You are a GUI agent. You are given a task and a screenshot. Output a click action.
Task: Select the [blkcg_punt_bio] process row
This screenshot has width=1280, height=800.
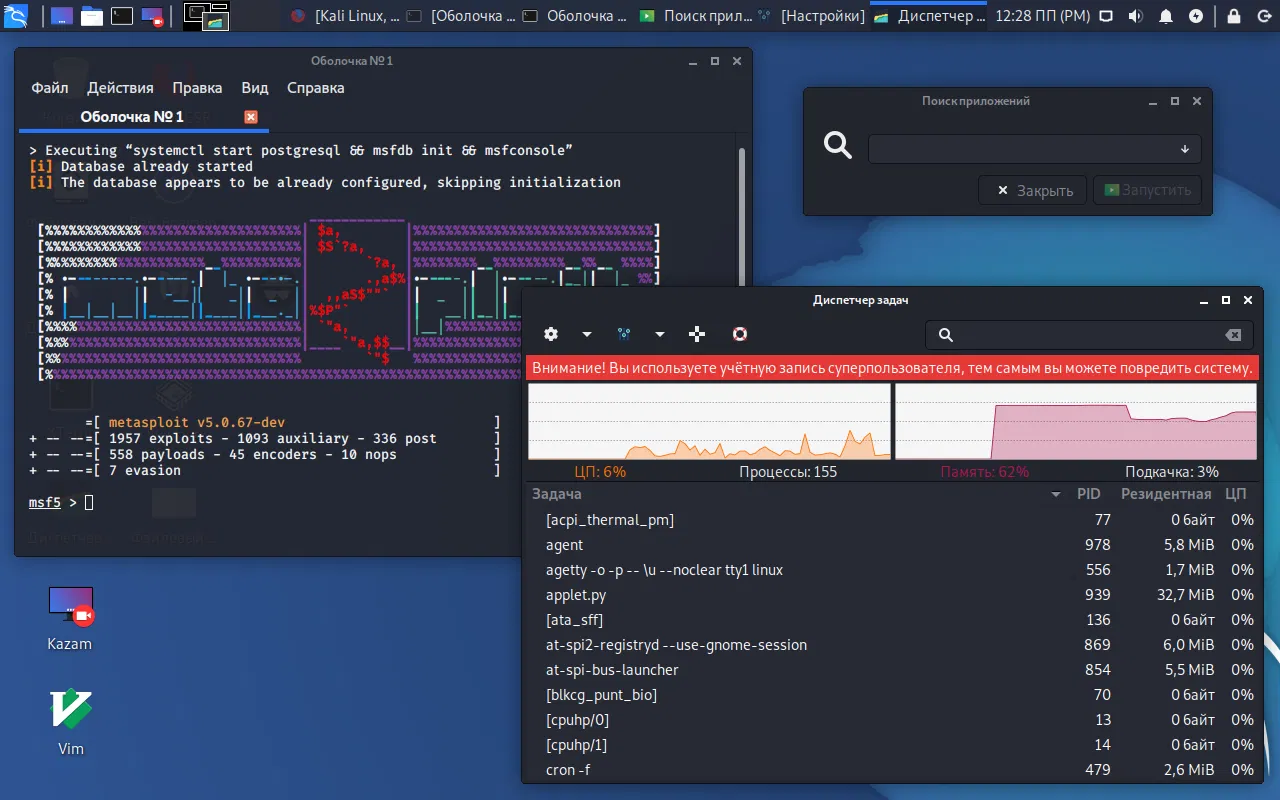pyautogui.click(x=892, y=695)
